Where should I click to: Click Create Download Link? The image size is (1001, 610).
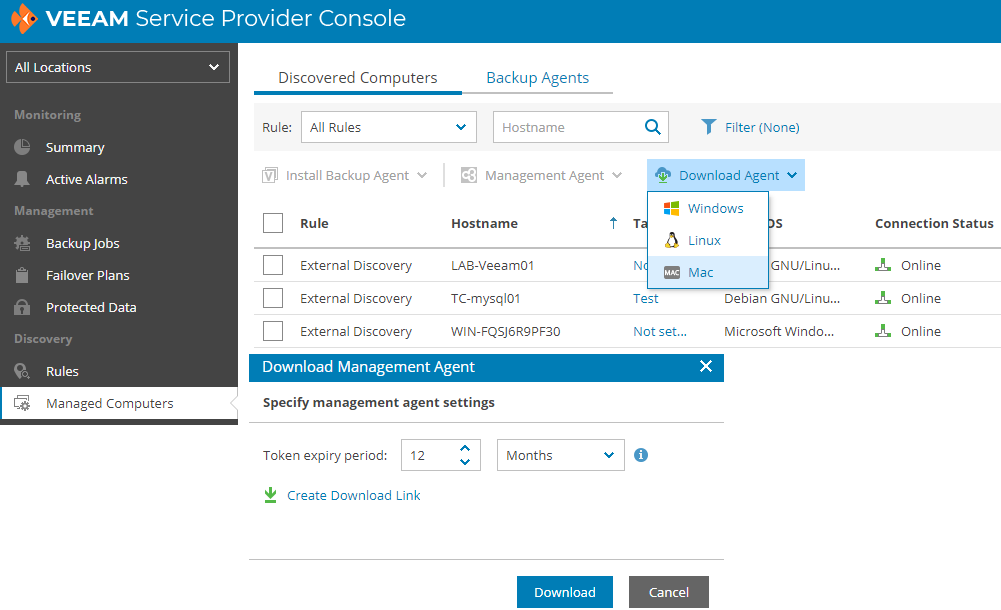(354, 495)
